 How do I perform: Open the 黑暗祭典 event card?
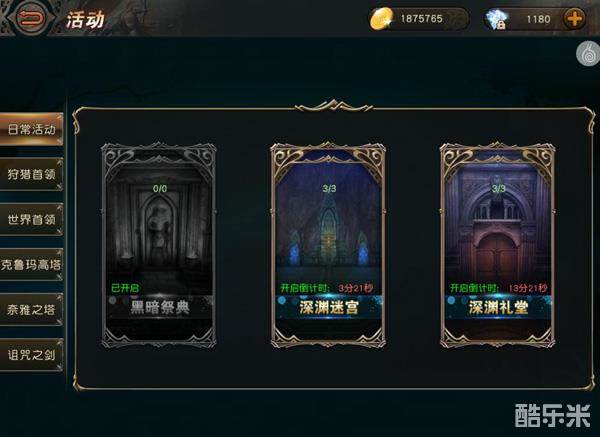pyautogui.click(x=159, y=245)
